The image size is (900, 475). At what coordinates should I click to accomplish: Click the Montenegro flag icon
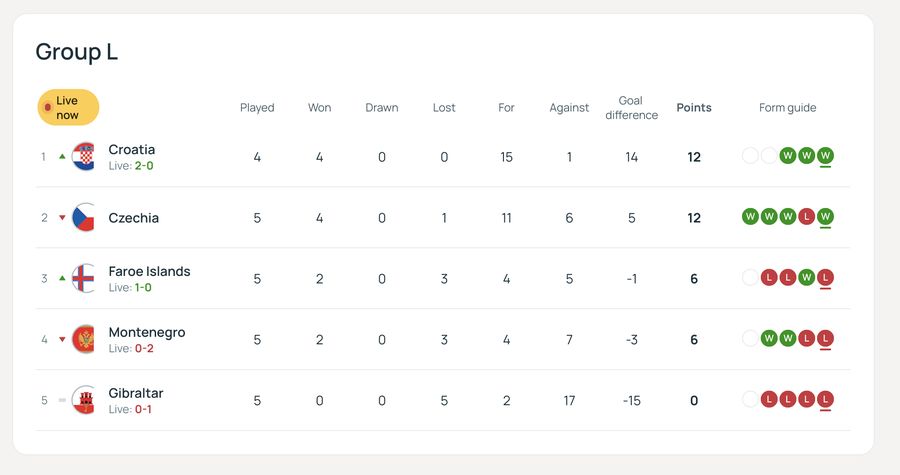[83, 340]
